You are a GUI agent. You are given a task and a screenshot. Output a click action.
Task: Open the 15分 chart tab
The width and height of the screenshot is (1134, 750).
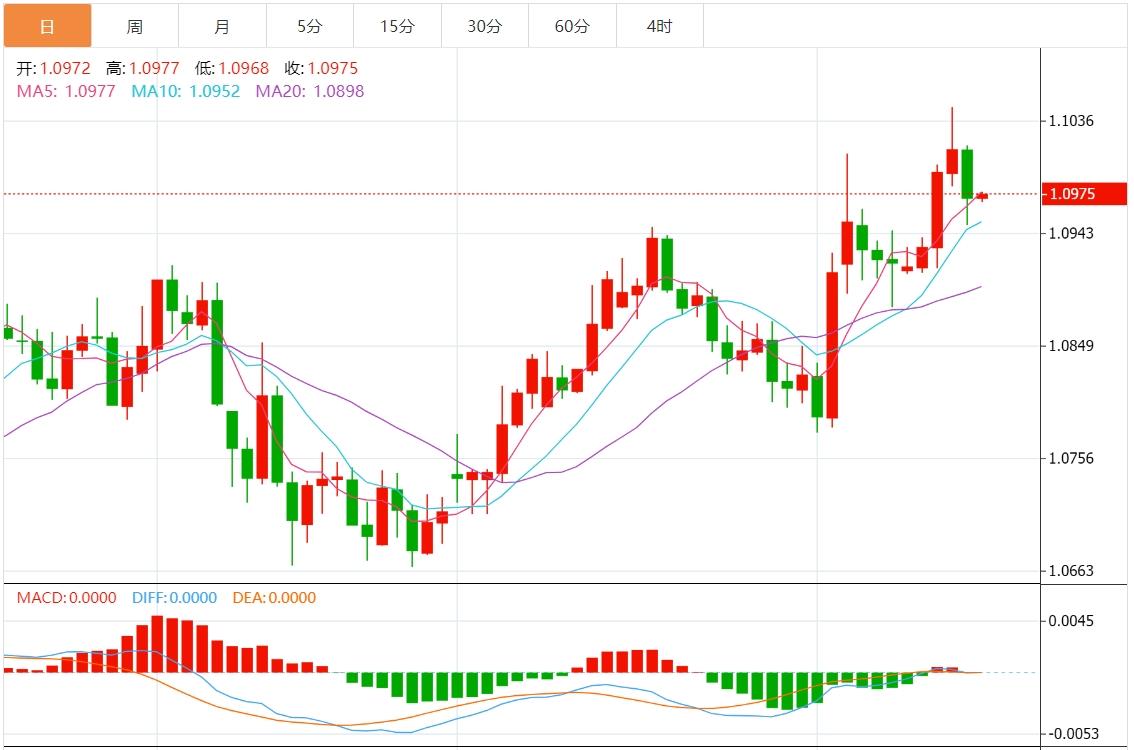397,26
